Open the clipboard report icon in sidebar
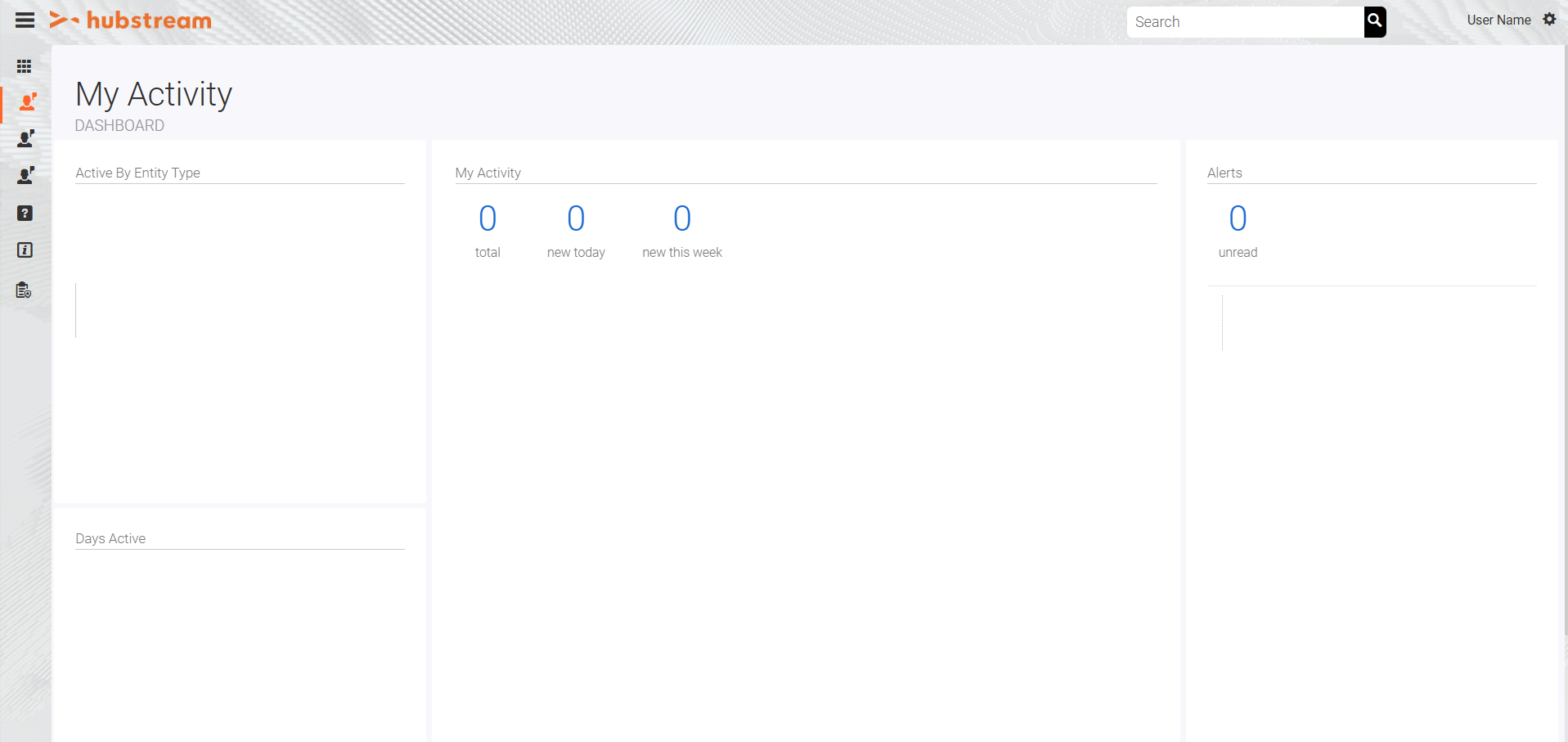The height and width of the screenshot is (742, 1568). pyautogui.click(x=24, y=290)
